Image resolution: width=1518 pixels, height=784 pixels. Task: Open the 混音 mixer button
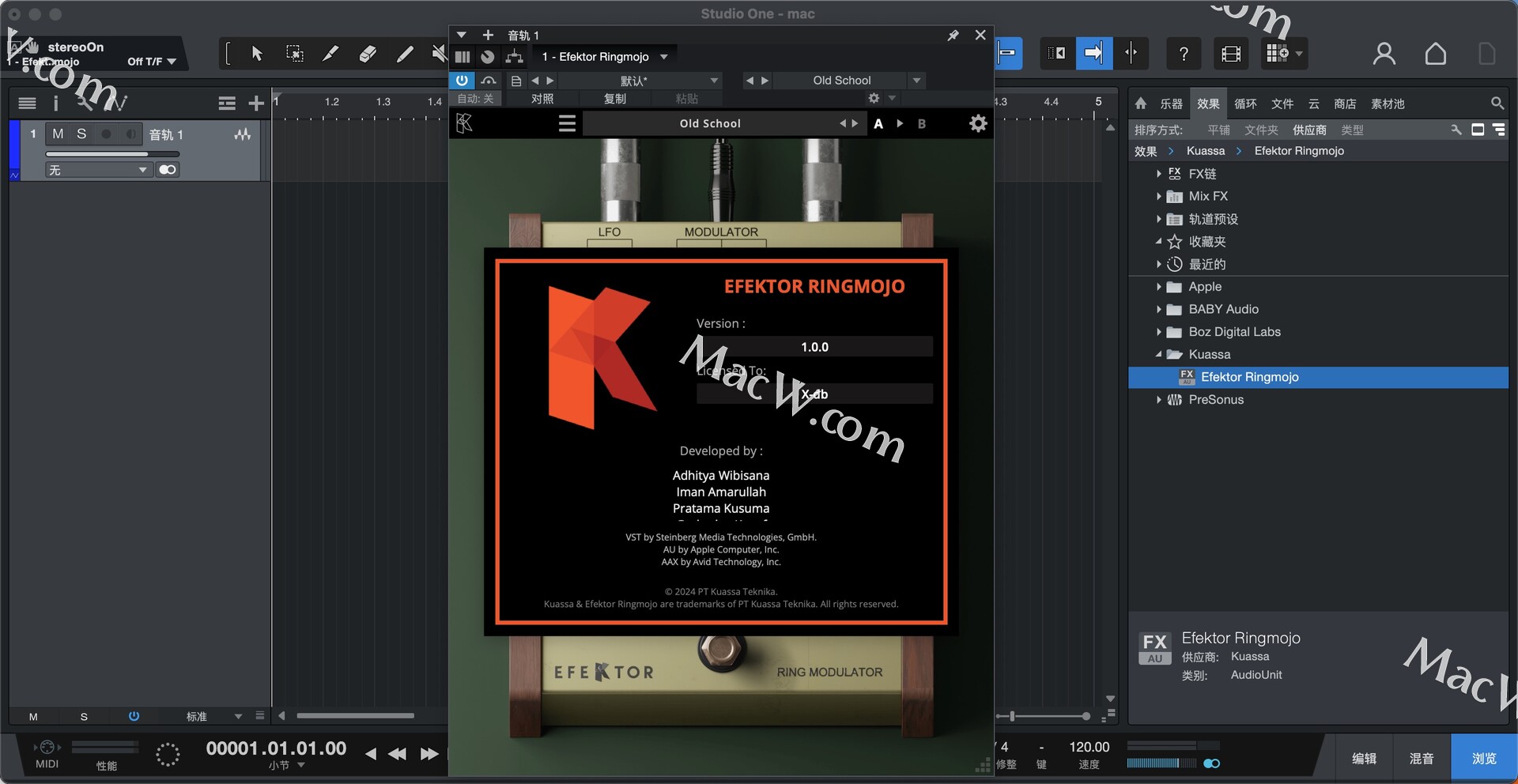pyautogui.click(x=1422, y=758)
